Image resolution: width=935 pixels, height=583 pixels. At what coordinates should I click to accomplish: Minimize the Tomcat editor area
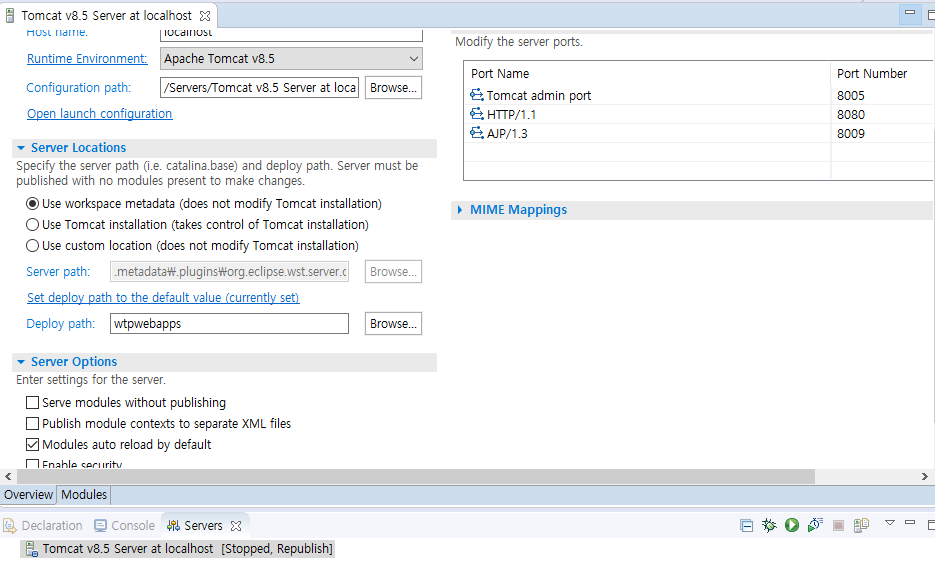coord(910,12)
